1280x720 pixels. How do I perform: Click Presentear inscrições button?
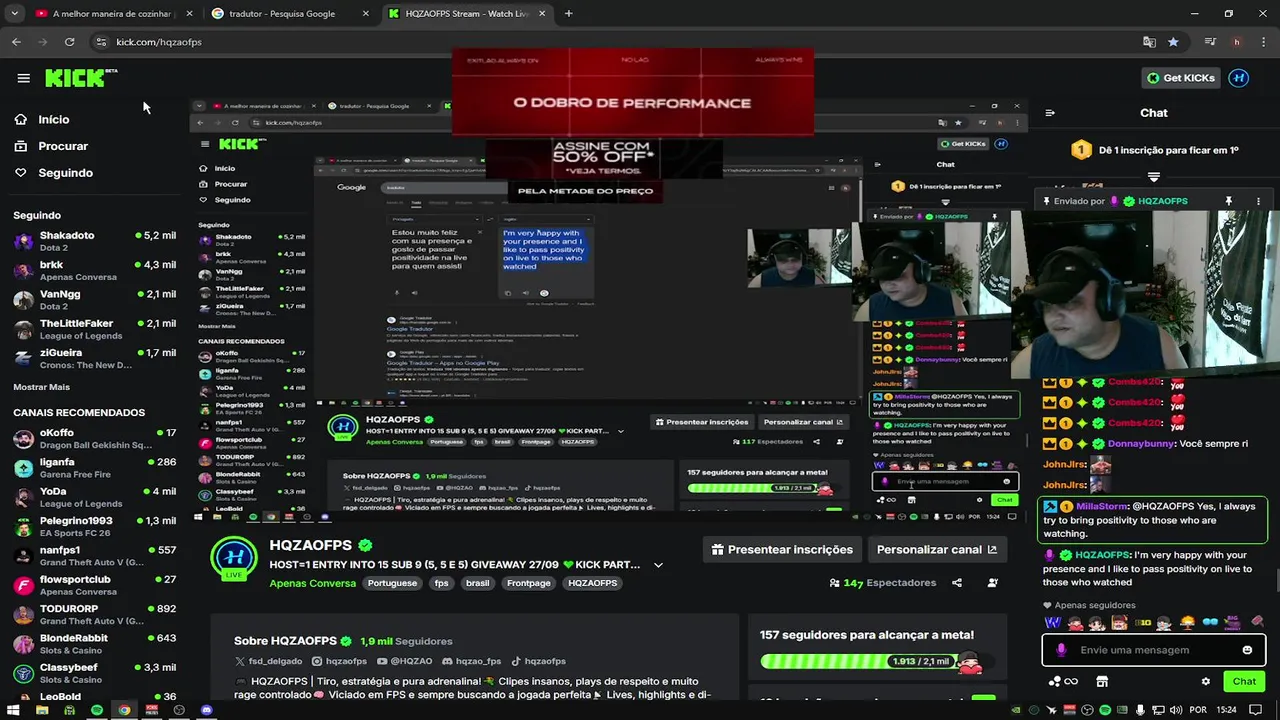tap(782, 549)
